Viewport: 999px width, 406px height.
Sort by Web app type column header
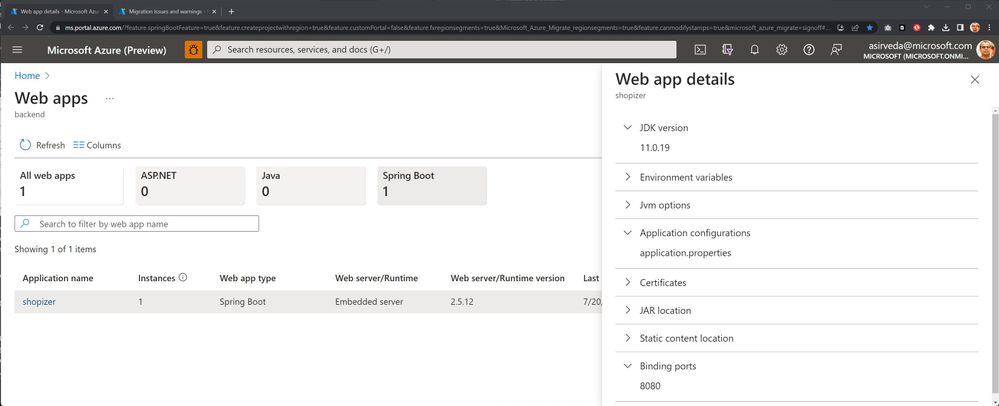pyautogui.click(x=248, y=278)
